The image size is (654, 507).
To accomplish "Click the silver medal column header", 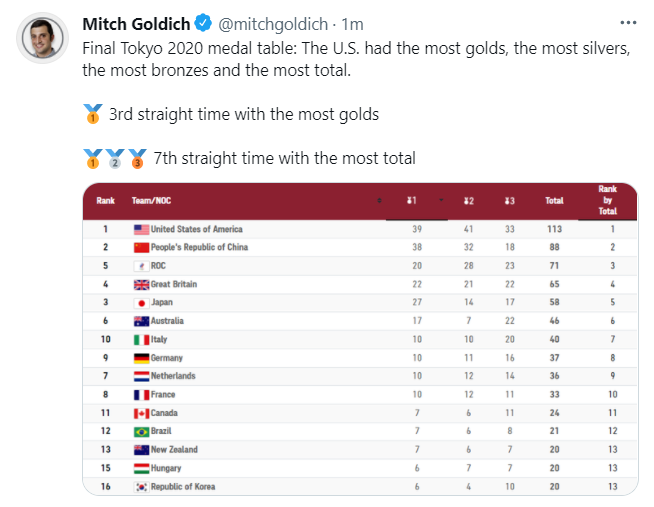I will (x=468, y=201).
